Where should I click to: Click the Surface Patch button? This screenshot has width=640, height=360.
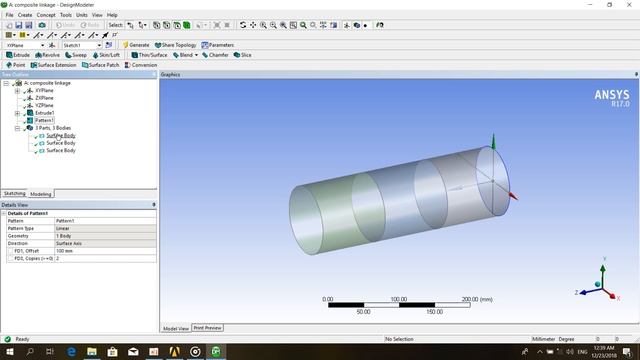(100, 65)
